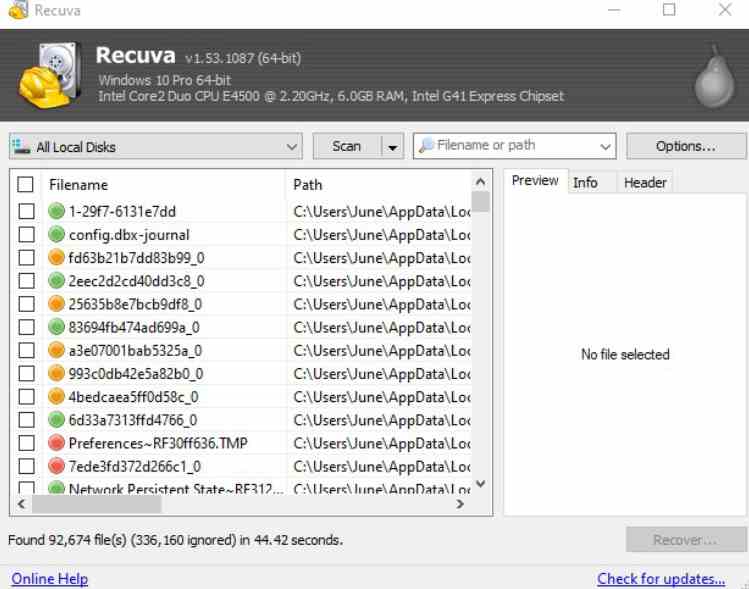The image size is (749, 589).
Task: Click green status dot for 2eec2d2cd40dd3c8_0
Action: [x=56, y=280]
